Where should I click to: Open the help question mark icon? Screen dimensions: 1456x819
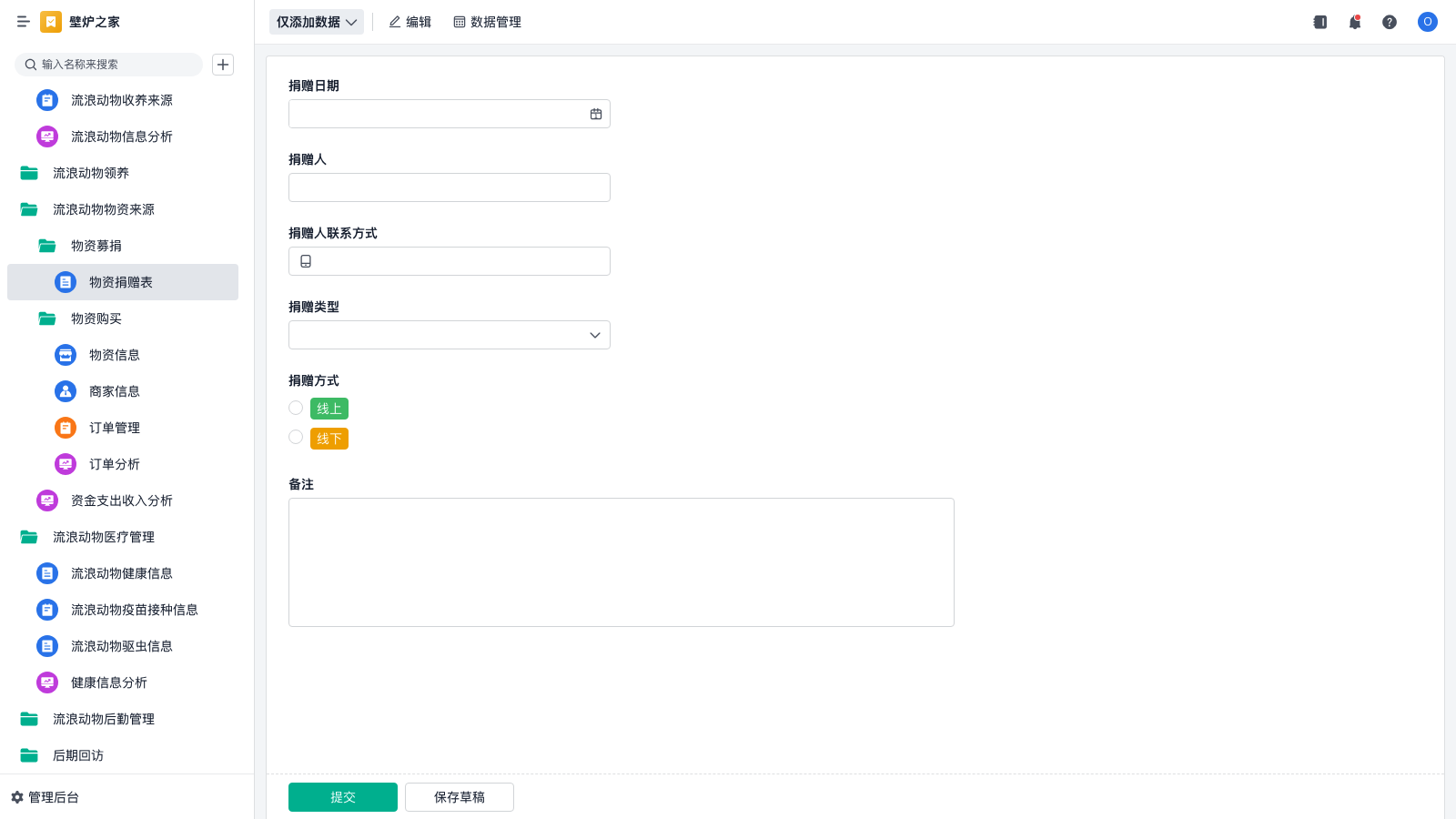tap(1389, 22)
